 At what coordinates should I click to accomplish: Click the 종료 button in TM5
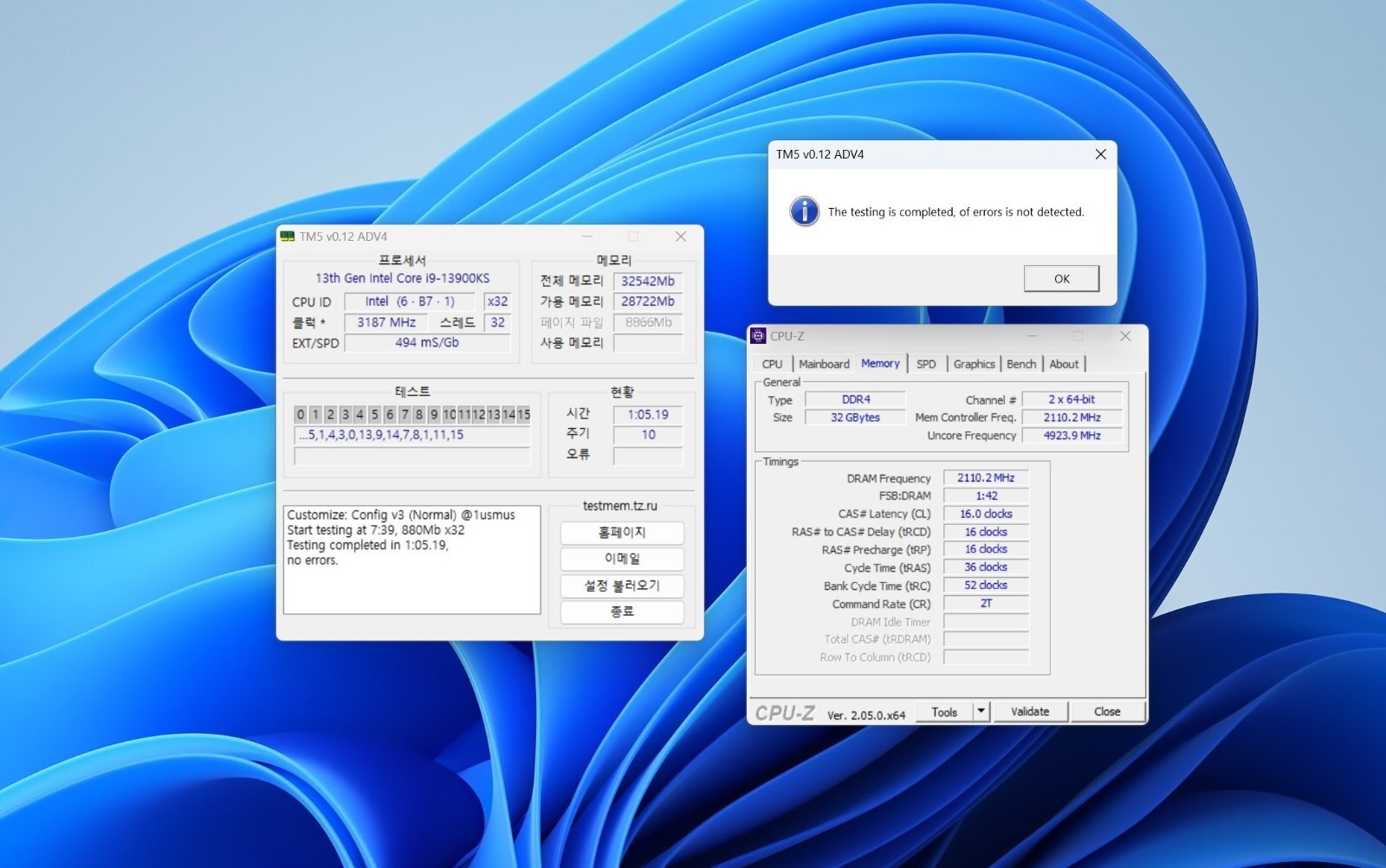pos(622,612)
